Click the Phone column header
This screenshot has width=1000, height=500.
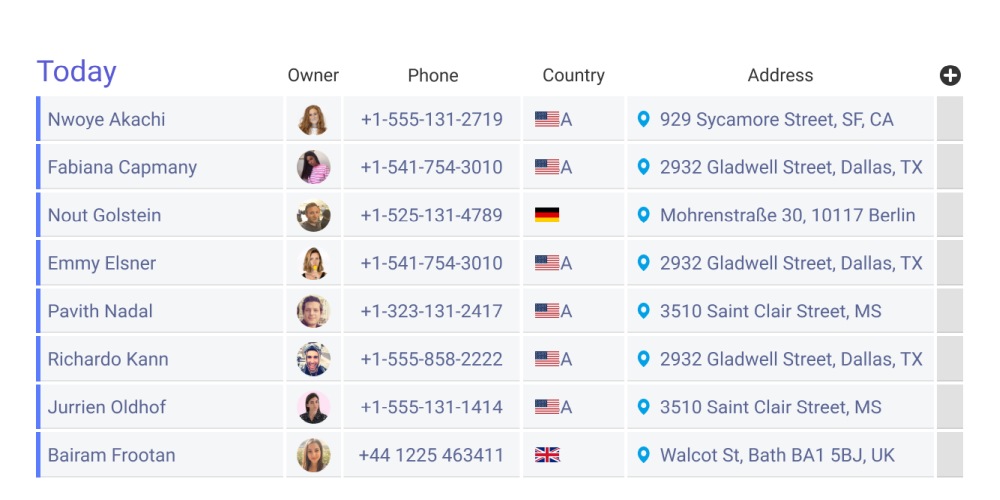[433, 75]
